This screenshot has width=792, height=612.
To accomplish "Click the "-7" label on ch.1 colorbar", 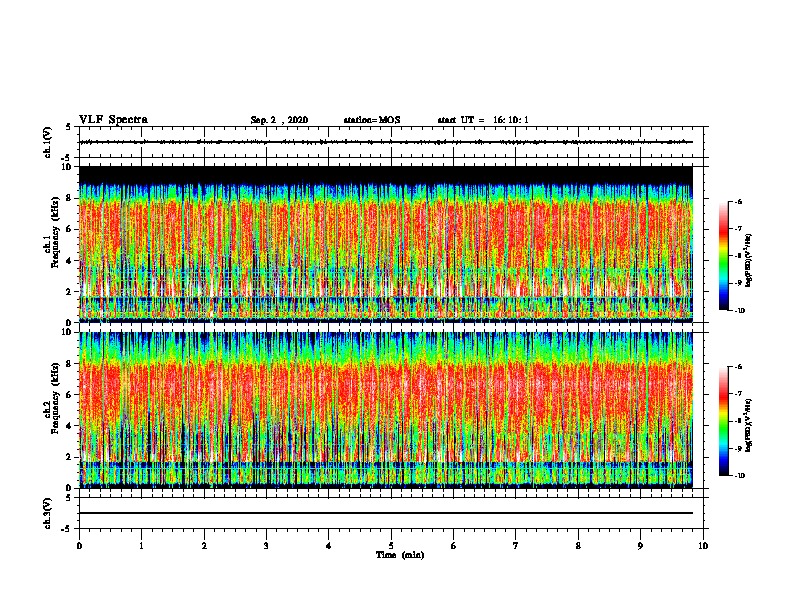I will (x=738, y=229).
